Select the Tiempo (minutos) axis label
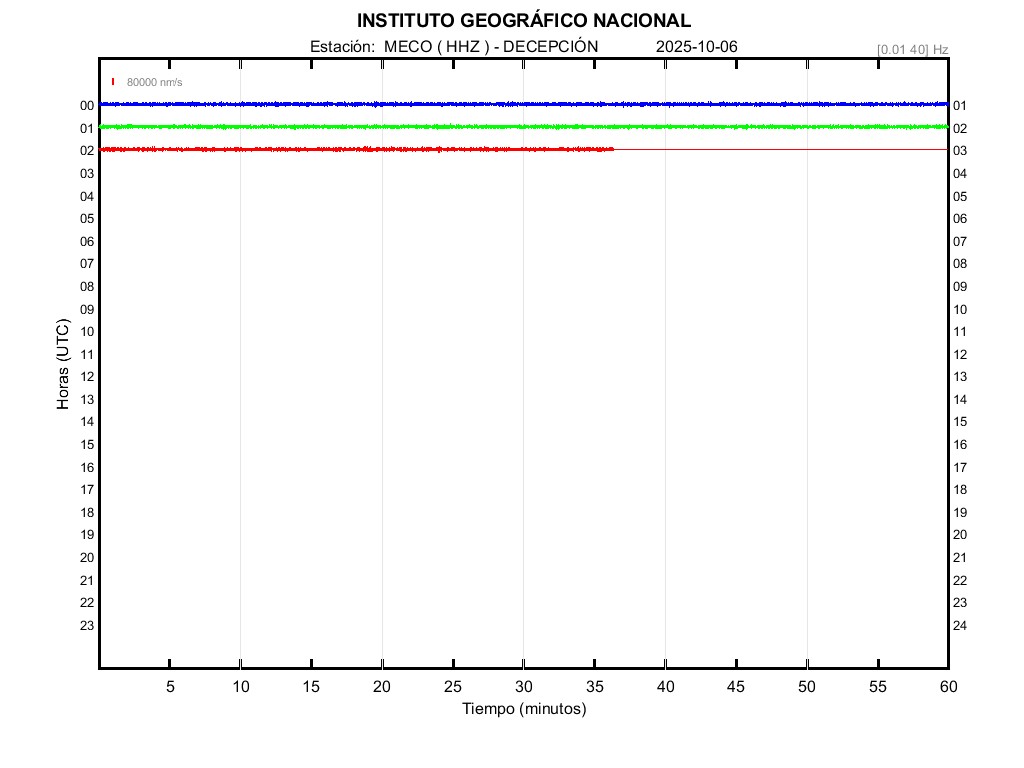Screen dimensions: 1024x768 click(524, 709)
